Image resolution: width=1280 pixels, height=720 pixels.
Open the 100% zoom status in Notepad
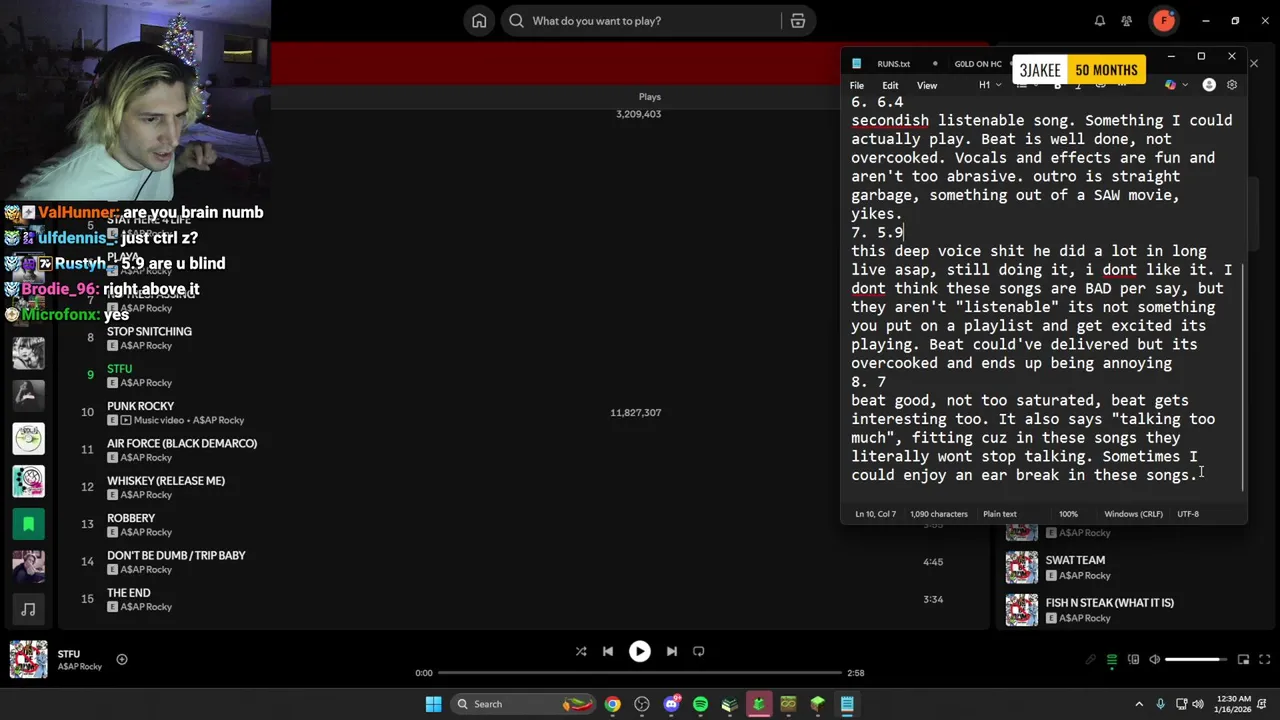point(1068,514)
